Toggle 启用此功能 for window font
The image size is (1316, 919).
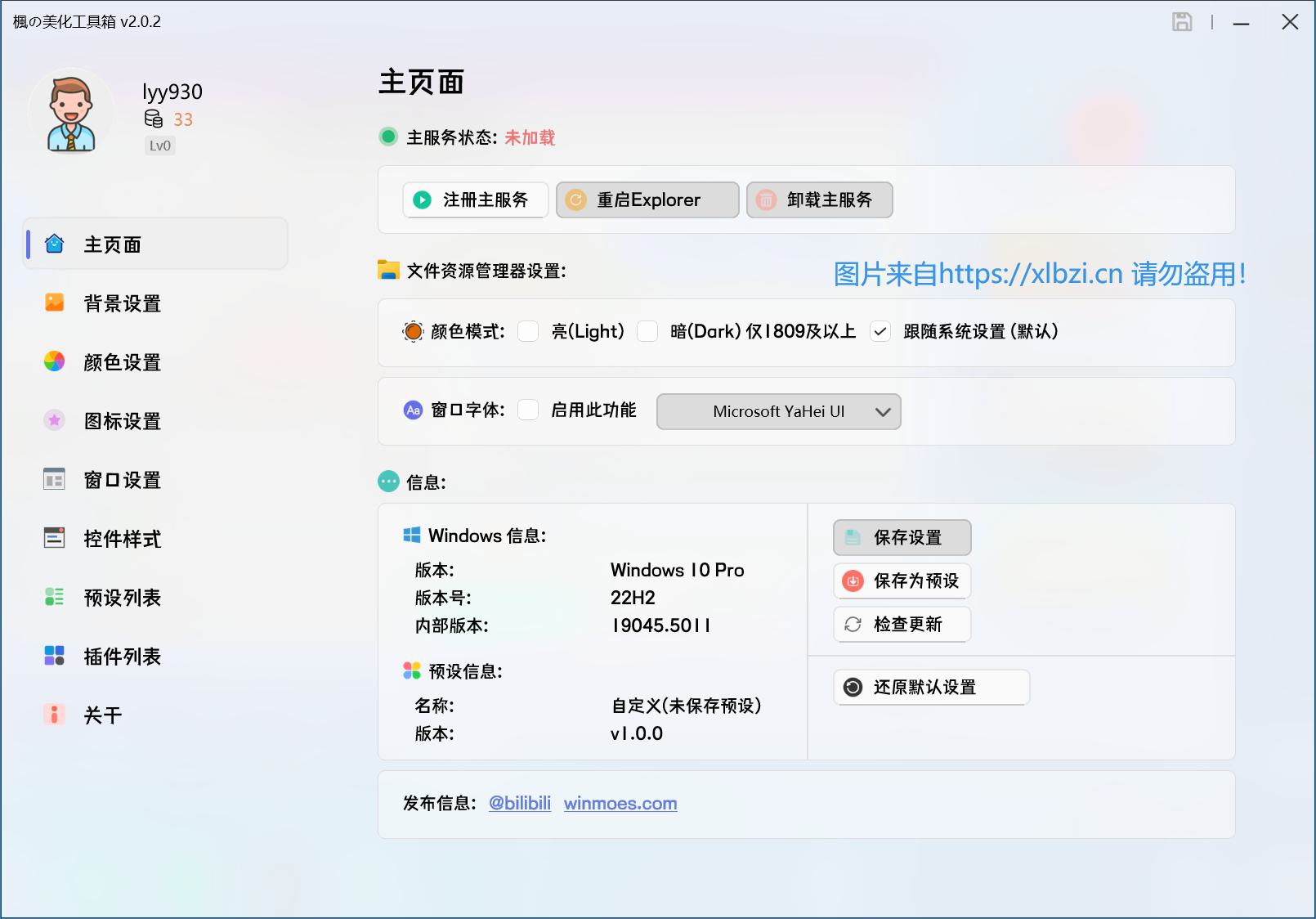pos(528,410)
